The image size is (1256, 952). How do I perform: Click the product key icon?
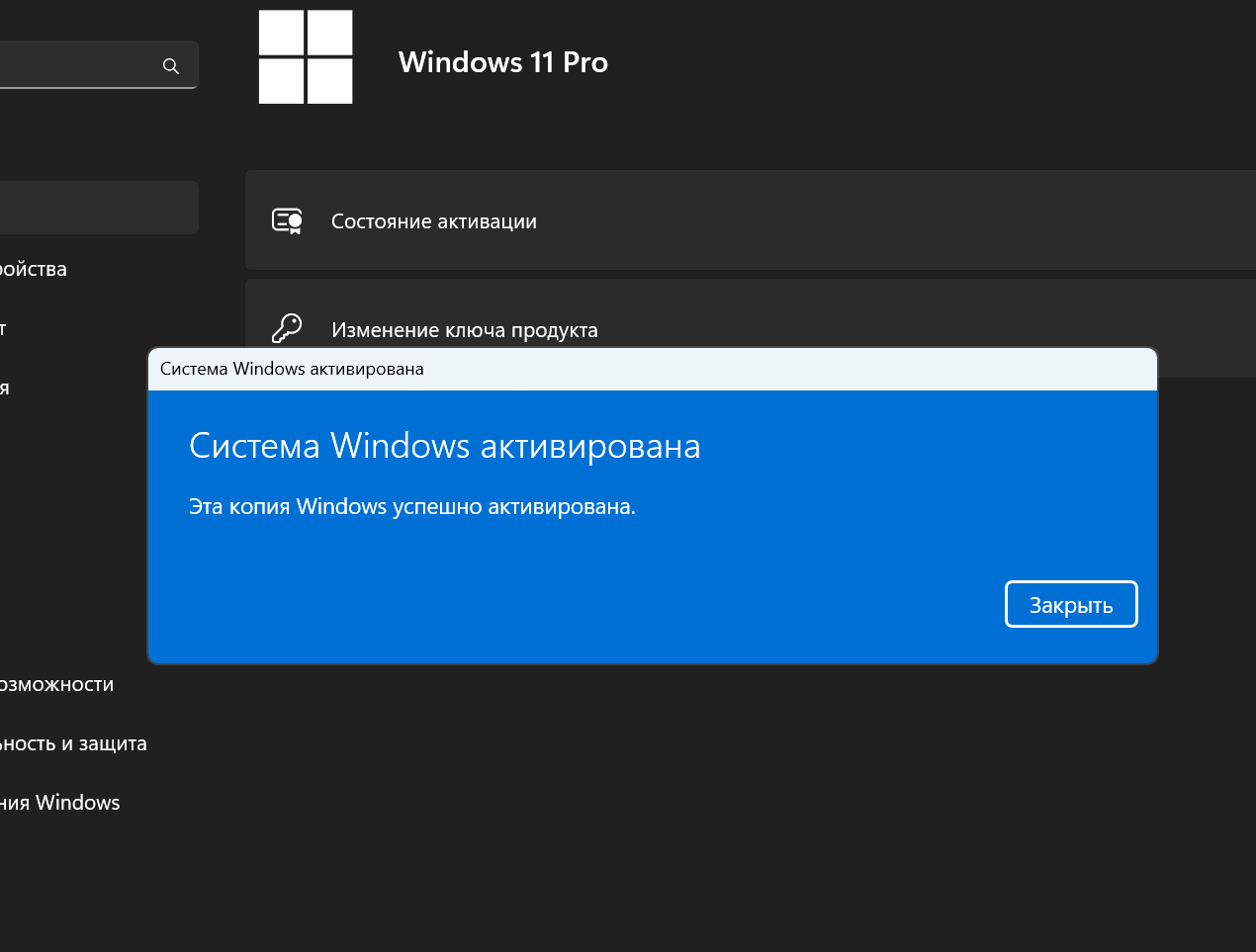287,328
